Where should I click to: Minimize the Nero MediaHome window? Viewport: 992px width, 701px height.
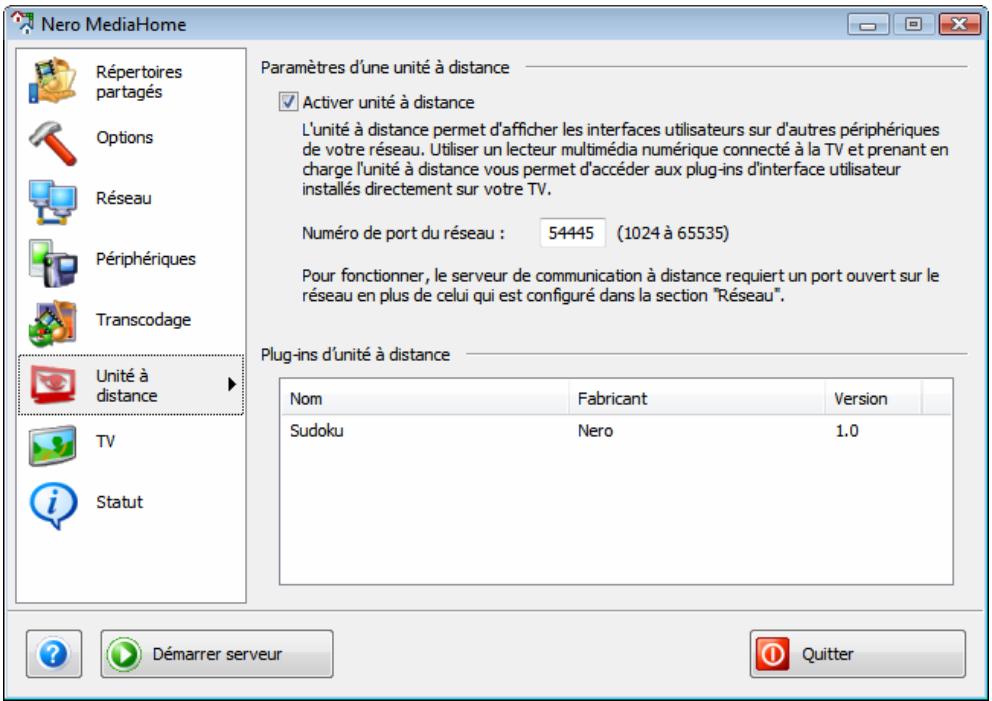[x=868, y=25]
